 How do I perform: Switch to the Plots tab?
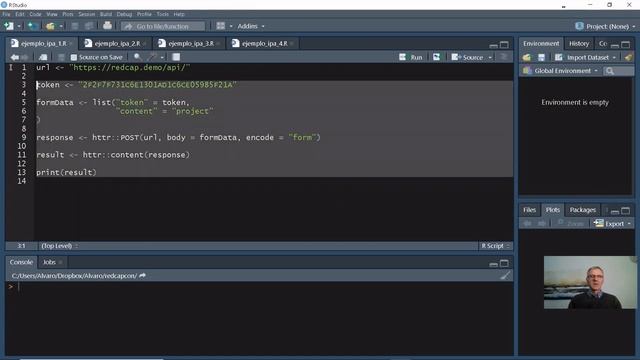553,210
